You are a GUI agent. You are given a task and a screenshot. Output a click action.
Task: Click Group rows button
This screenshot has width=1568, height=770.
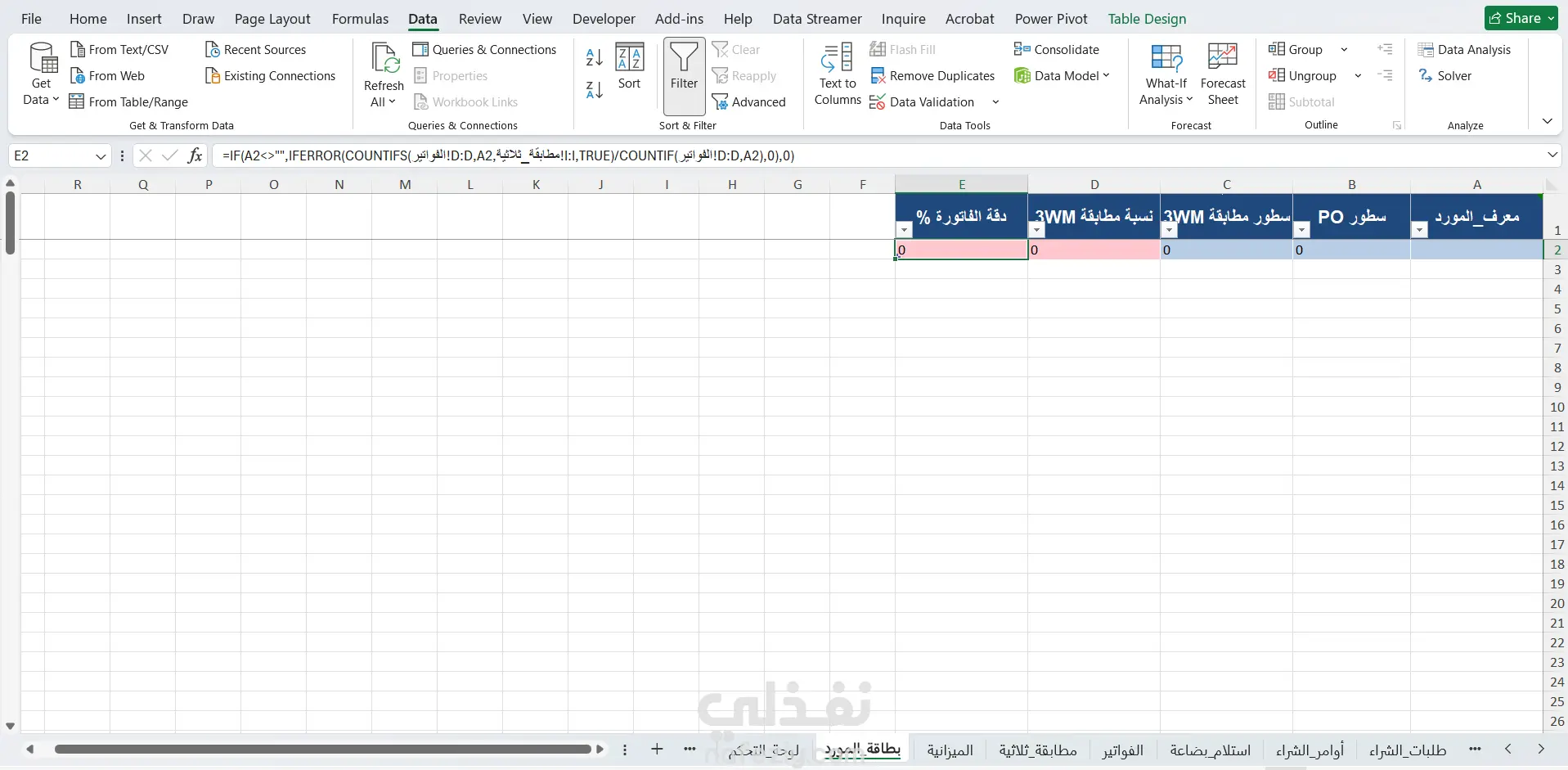click(1296, 49)
